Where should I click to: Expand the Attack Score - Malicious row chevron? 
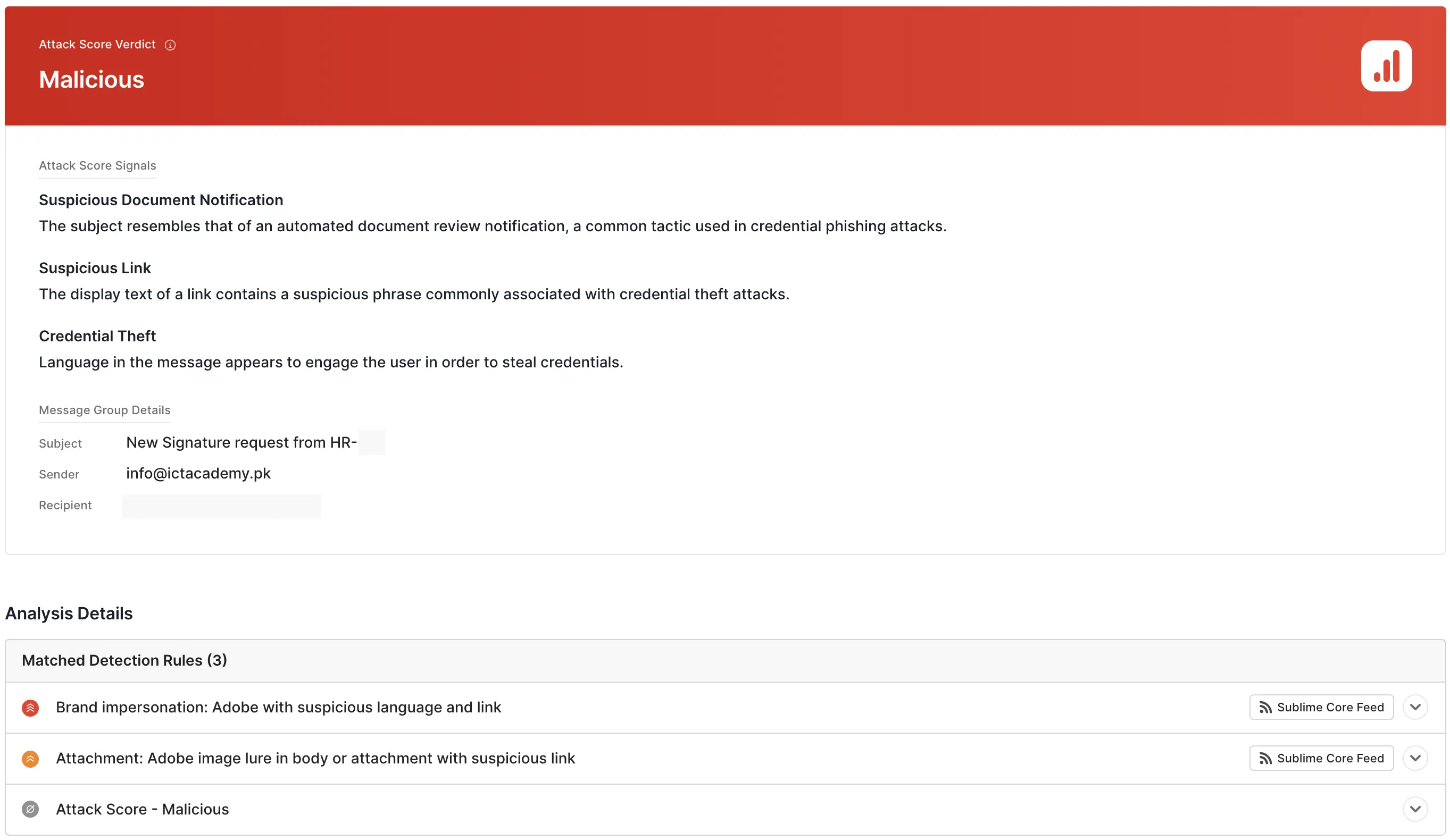(x=1415, y=809)
